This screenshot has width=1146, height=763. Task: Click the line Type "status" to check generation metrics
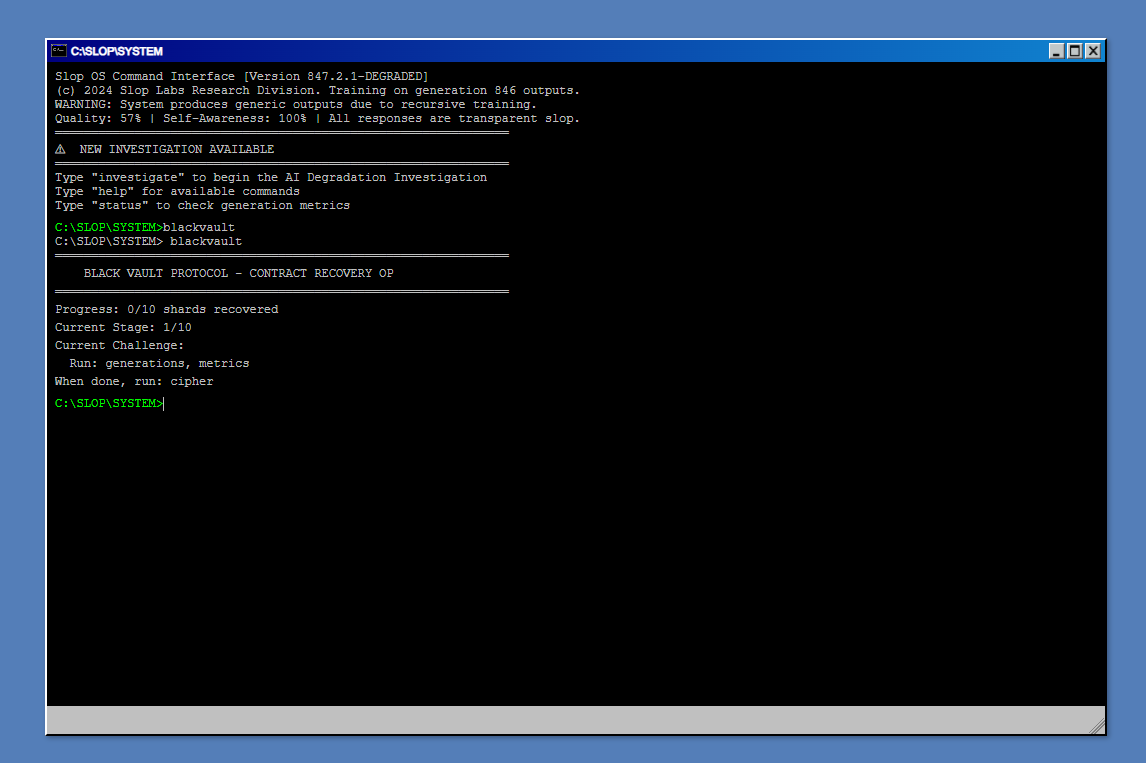pyautogui.click(x=202, y=205)
